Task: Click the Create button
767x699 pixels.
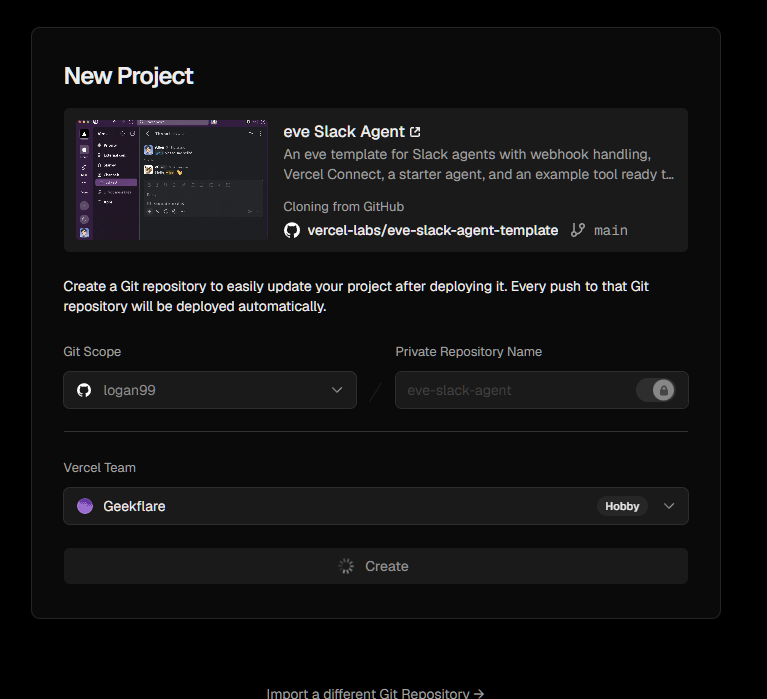Action: point(376,566)
